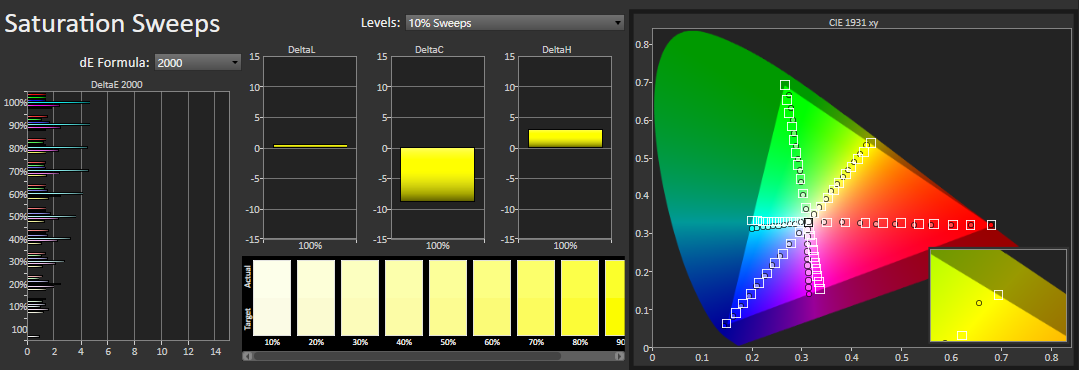Click the 100% blue target square on CIE chart
This screenshot has height=370, width=1079.
[x=727, y=323]
